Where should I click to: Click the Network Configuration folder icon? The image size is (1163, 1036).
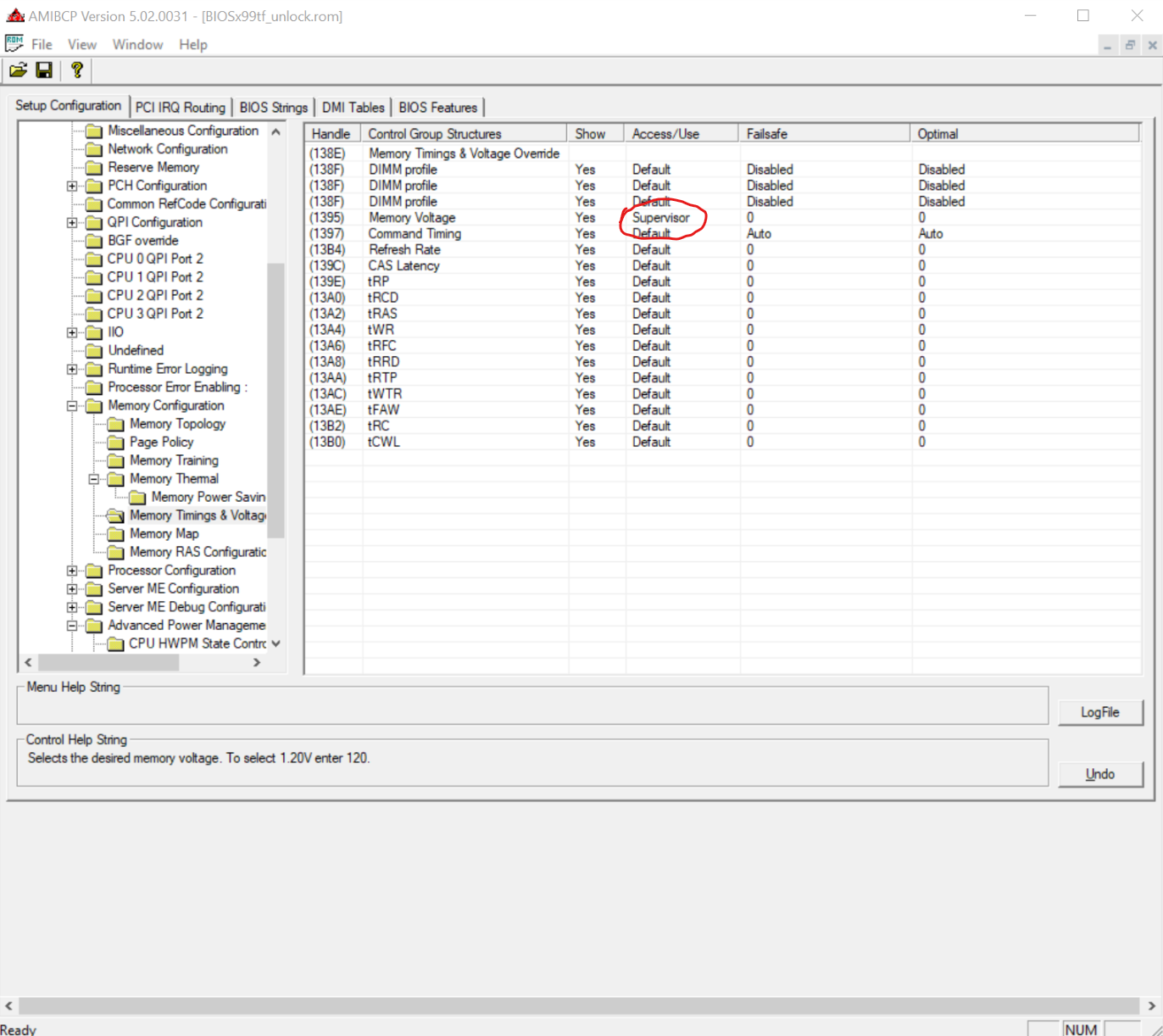pos(94,149)
